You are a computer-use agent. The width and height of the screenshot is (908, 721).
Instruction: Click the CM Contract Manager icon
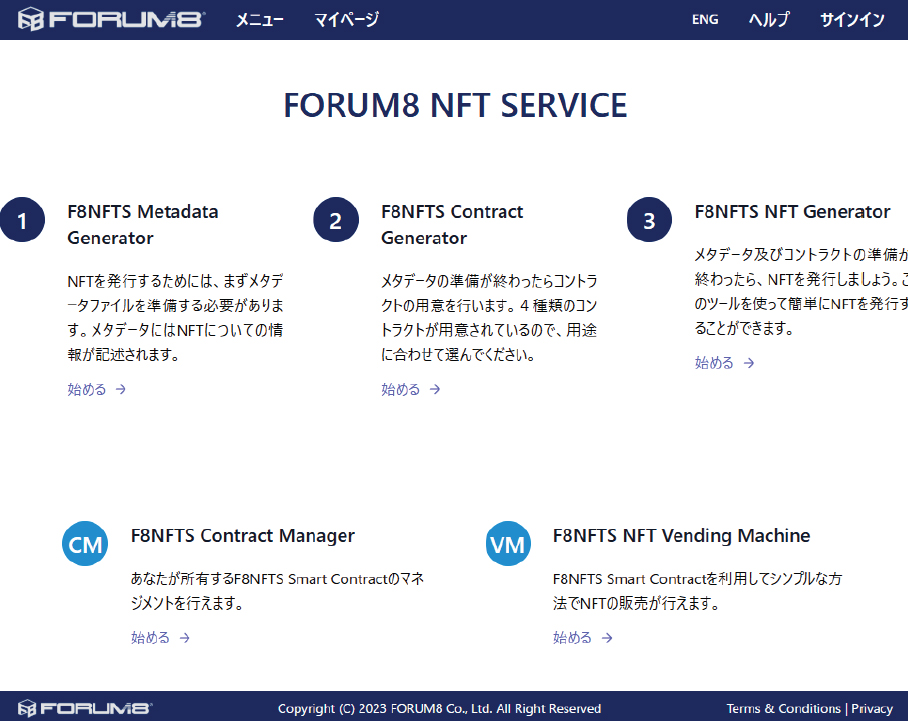[x=85, y=544]
